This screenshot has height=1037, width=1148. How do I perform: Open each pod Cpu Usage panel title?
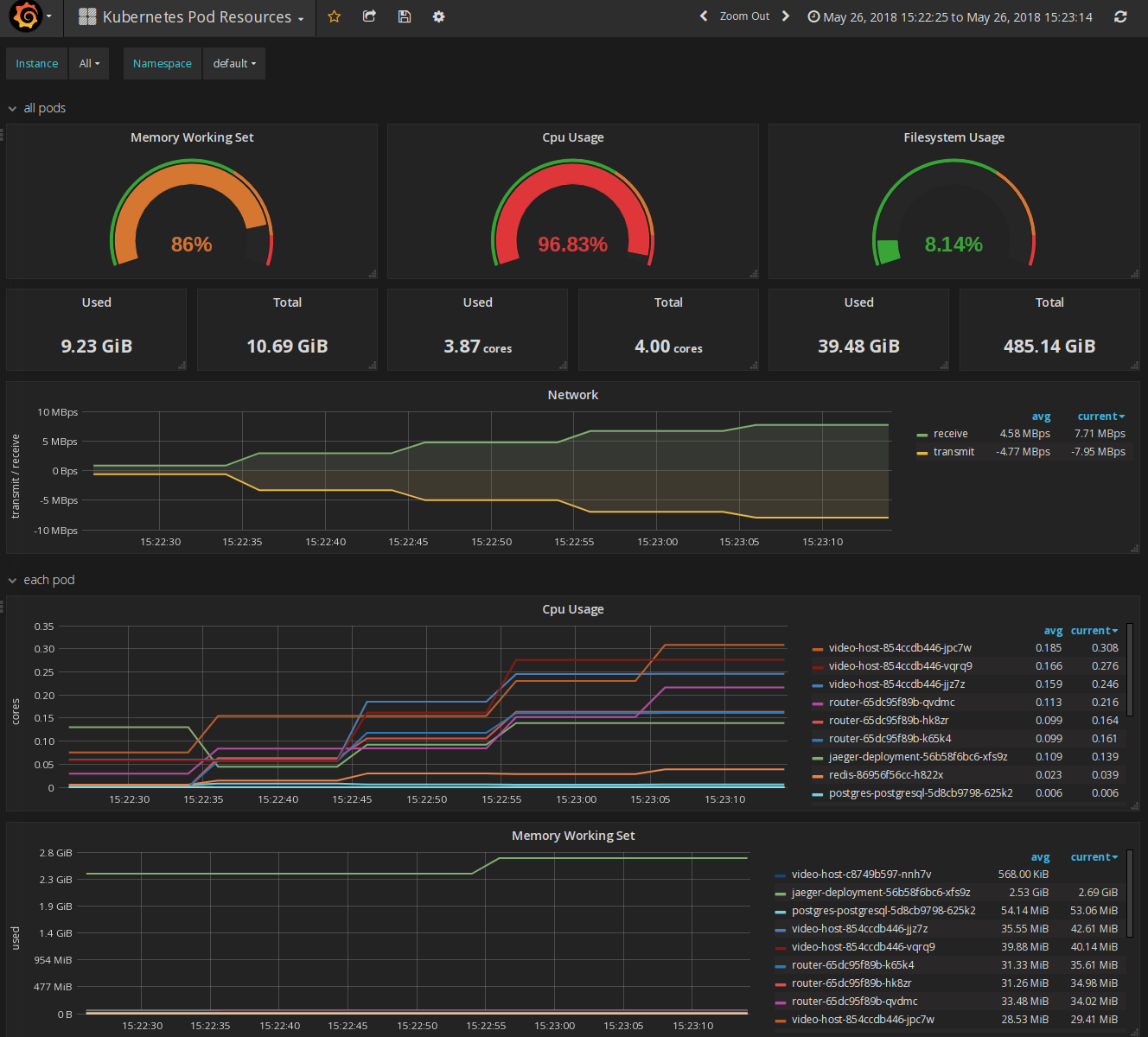coord(573,609)
